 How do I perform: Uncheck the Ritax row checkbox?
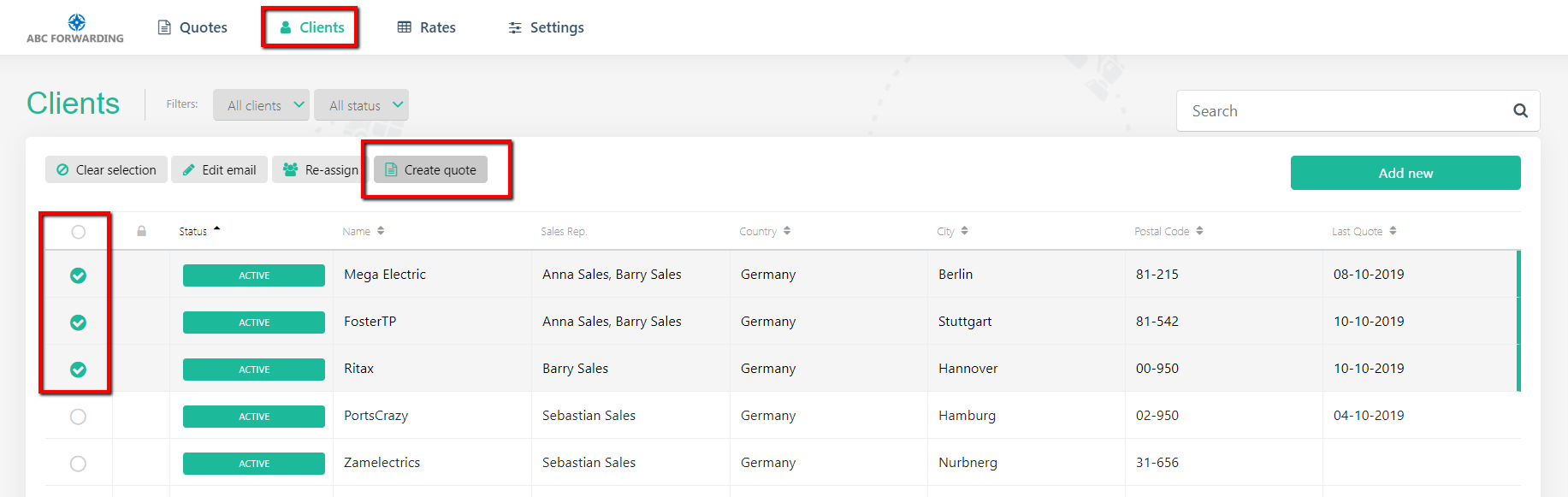(78, 370)
